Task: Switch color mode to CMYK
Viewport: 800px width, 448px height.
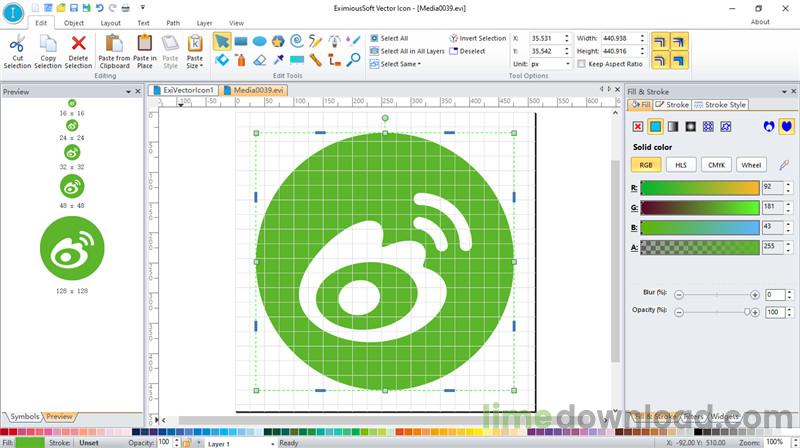Action: [x=715, y=165]
